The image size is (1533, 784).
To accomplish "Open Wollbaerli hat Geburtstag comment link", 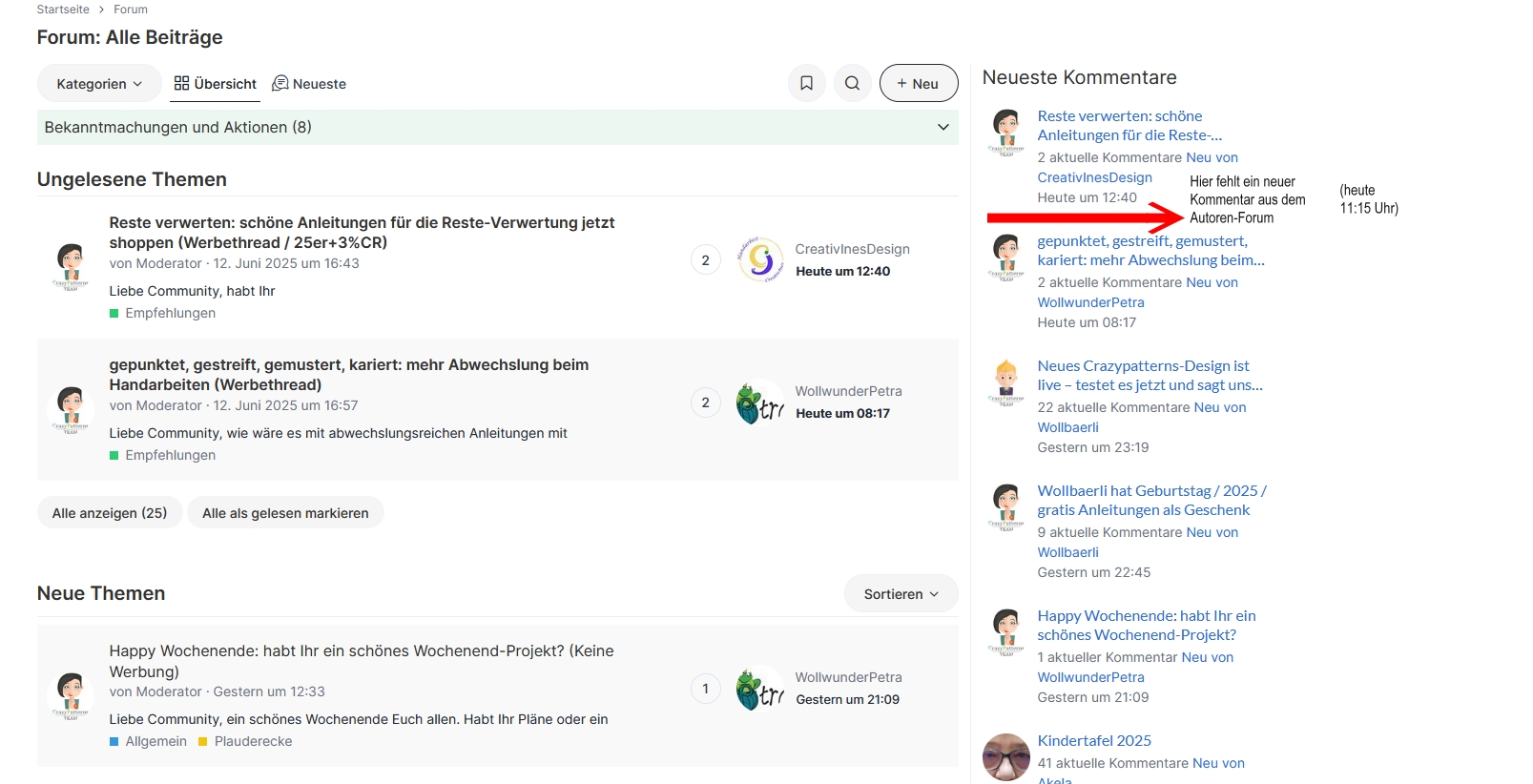I will [1150, 500].
